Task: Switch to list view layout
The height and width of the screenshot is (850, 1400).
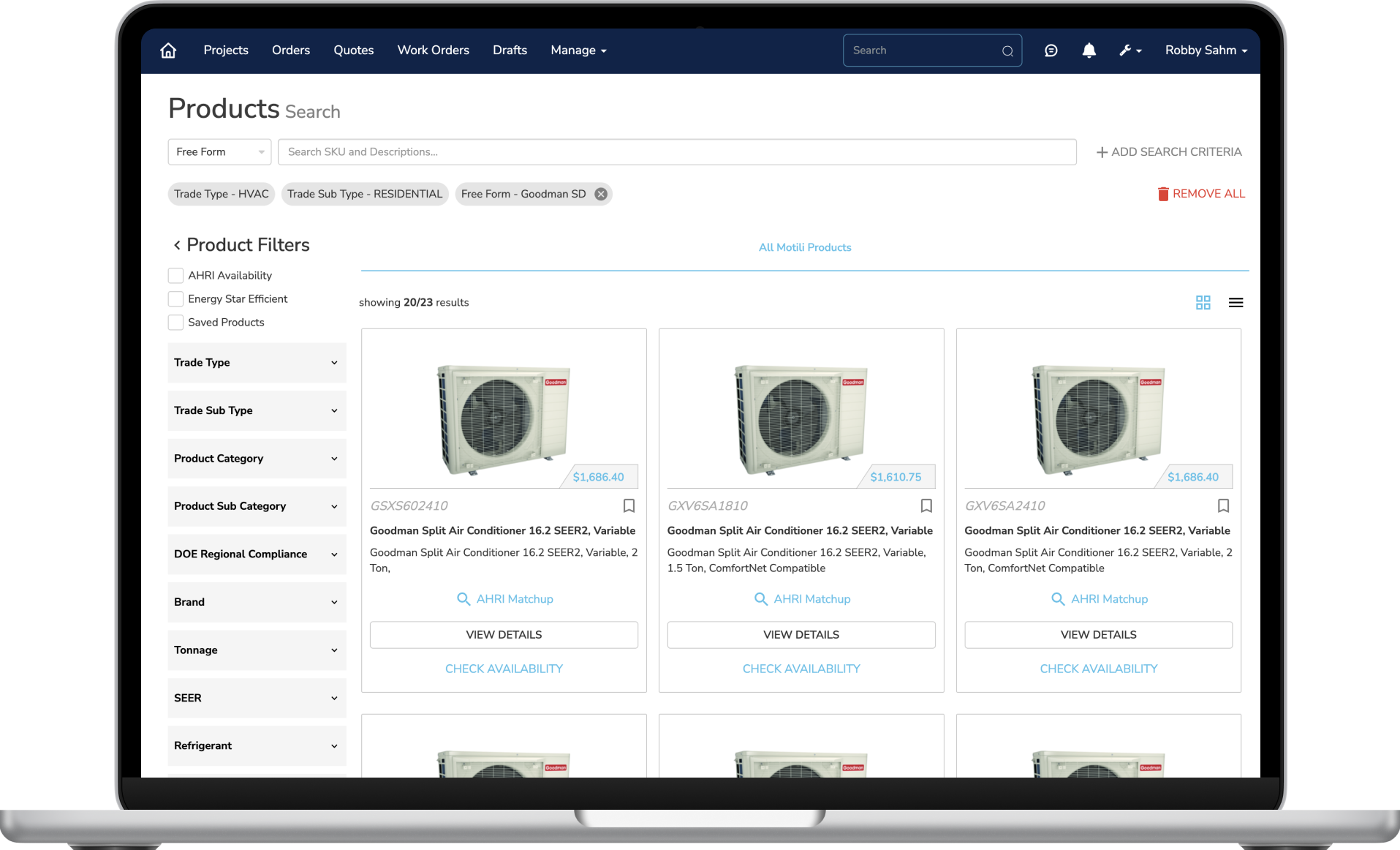Action: tap(1236, 302)
